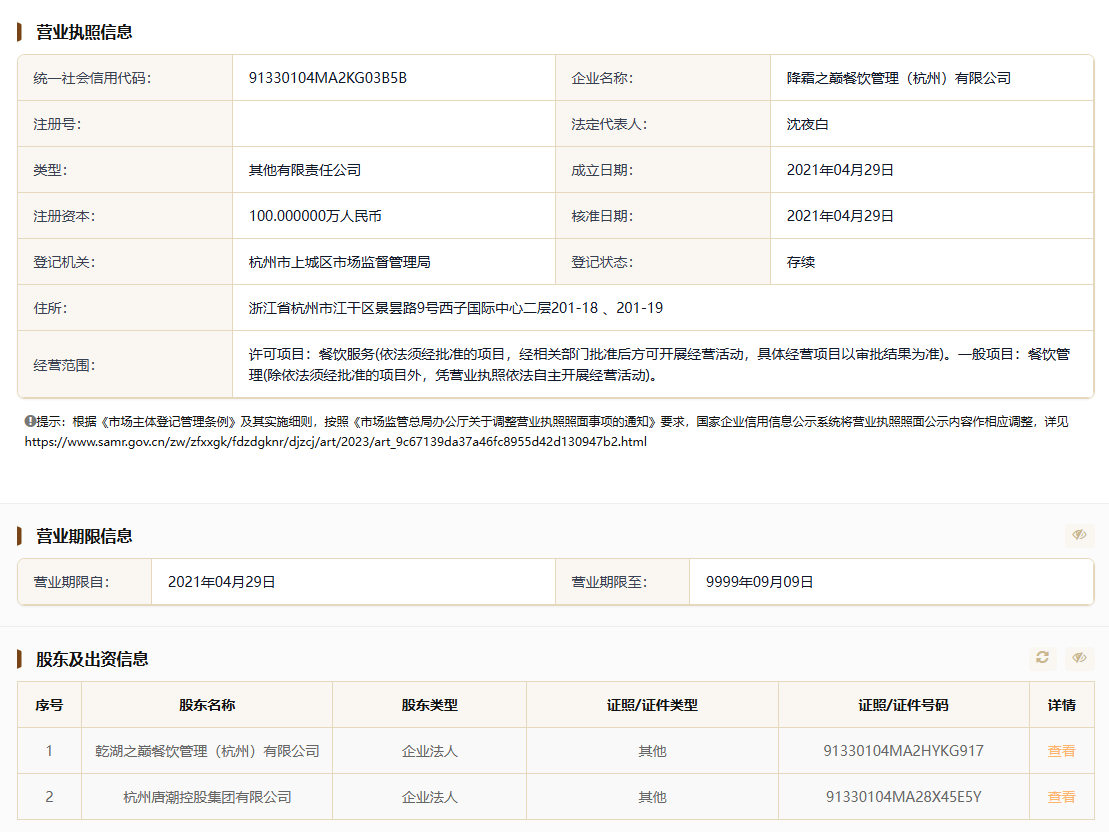Click the 证照/证件号码 column header

pos(903,705)
